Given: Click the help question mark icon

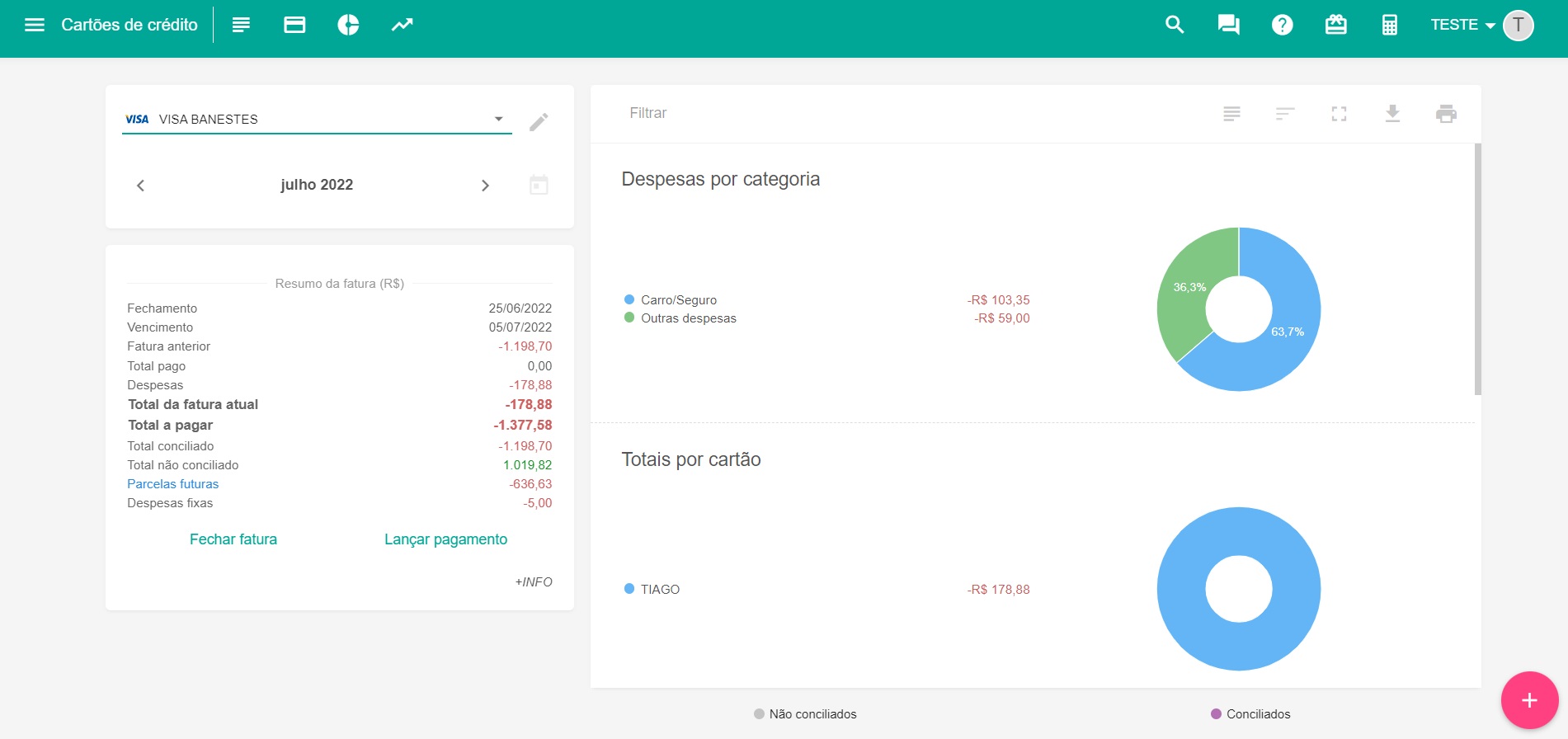Looking at the screenshot, I should [x=1282, y=25].
